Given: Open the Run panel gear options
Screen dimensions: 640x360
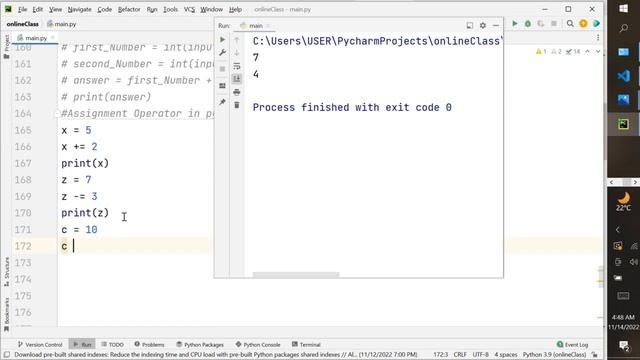Looking at the screenshot, I should point(483,25).
